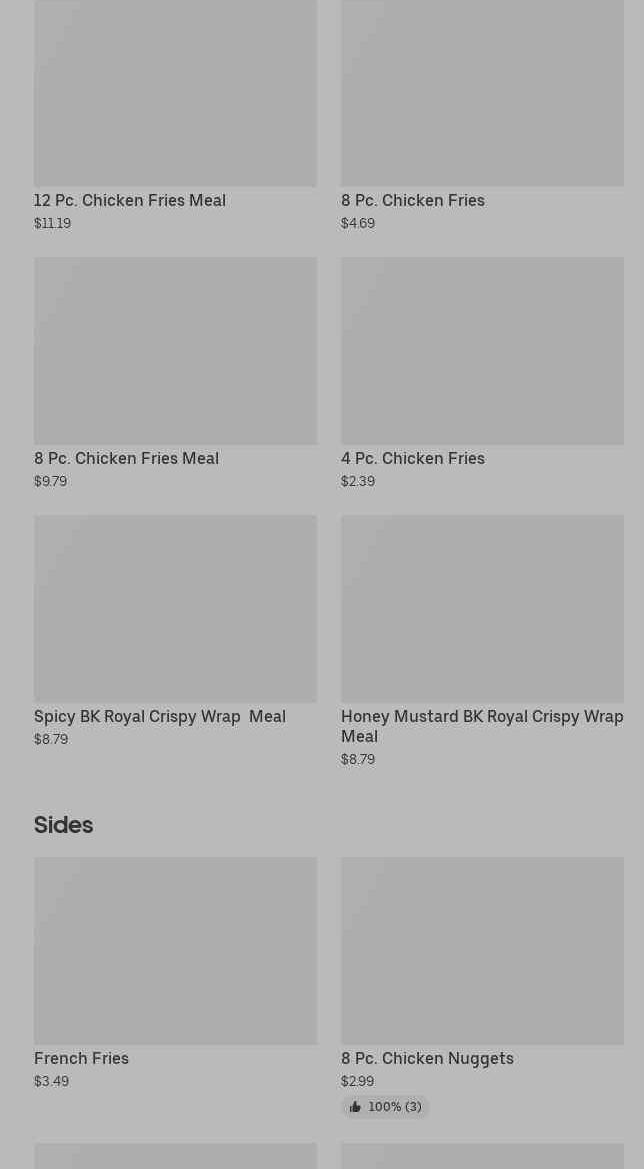Tap the 8 Pc. Chicken Nuggets image
644x1169 pixels.
coord(482,950)
